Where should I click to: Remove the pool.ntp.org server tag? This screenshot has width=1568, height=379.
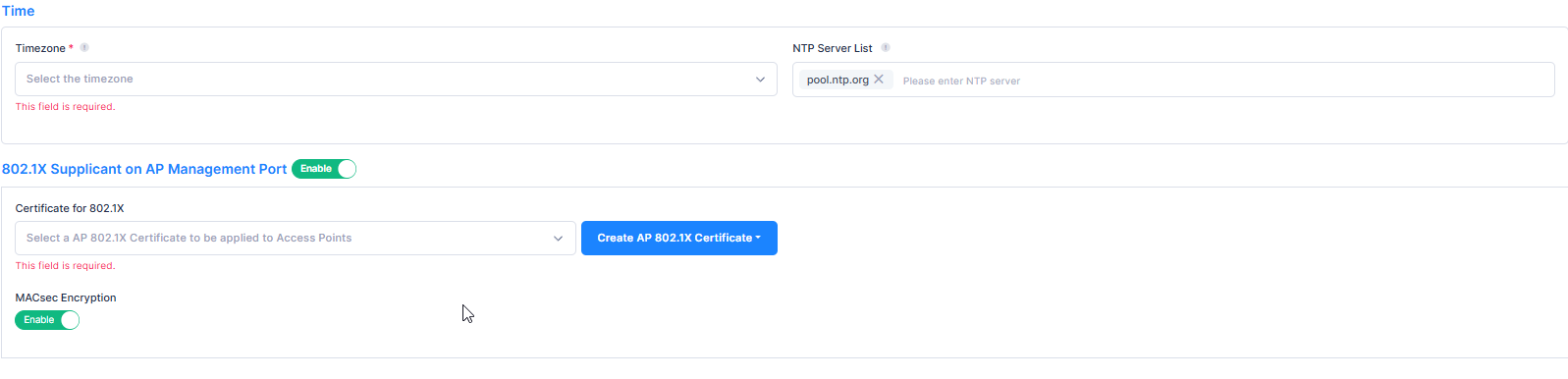tap(879, 80)
